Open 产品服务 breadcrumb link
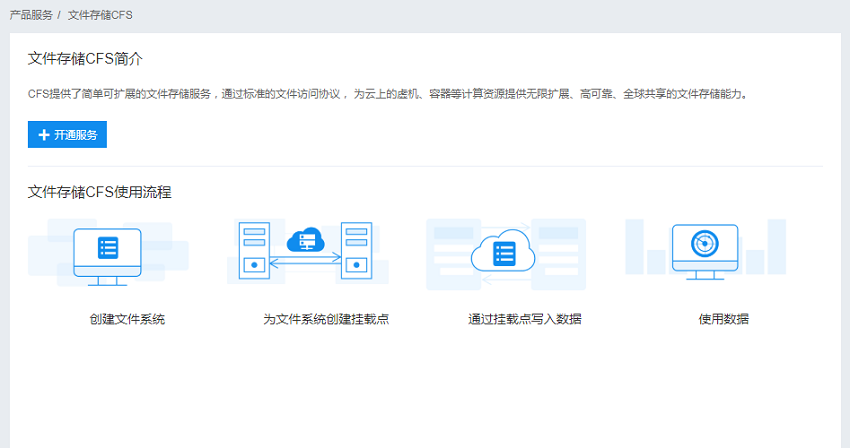The height and width of the screenshot is (448, 850). pyautogui.click(x=31, y=15)
